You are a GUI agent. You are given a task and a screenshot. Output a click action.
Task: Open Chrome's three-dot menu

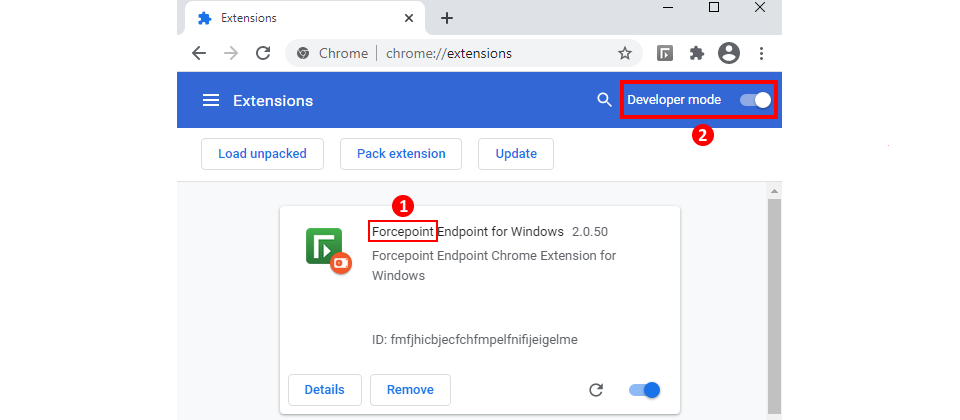point(761,53)
